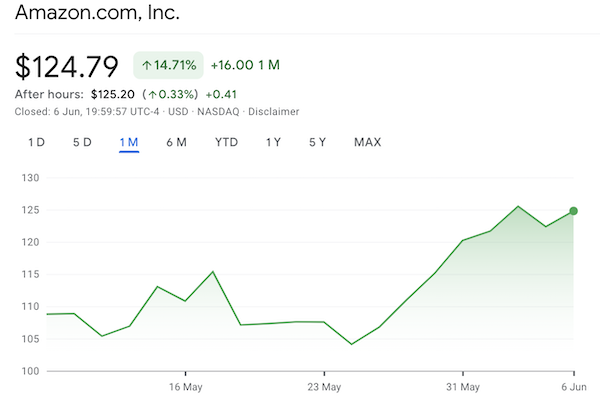Select the 1M range tab

129,142
